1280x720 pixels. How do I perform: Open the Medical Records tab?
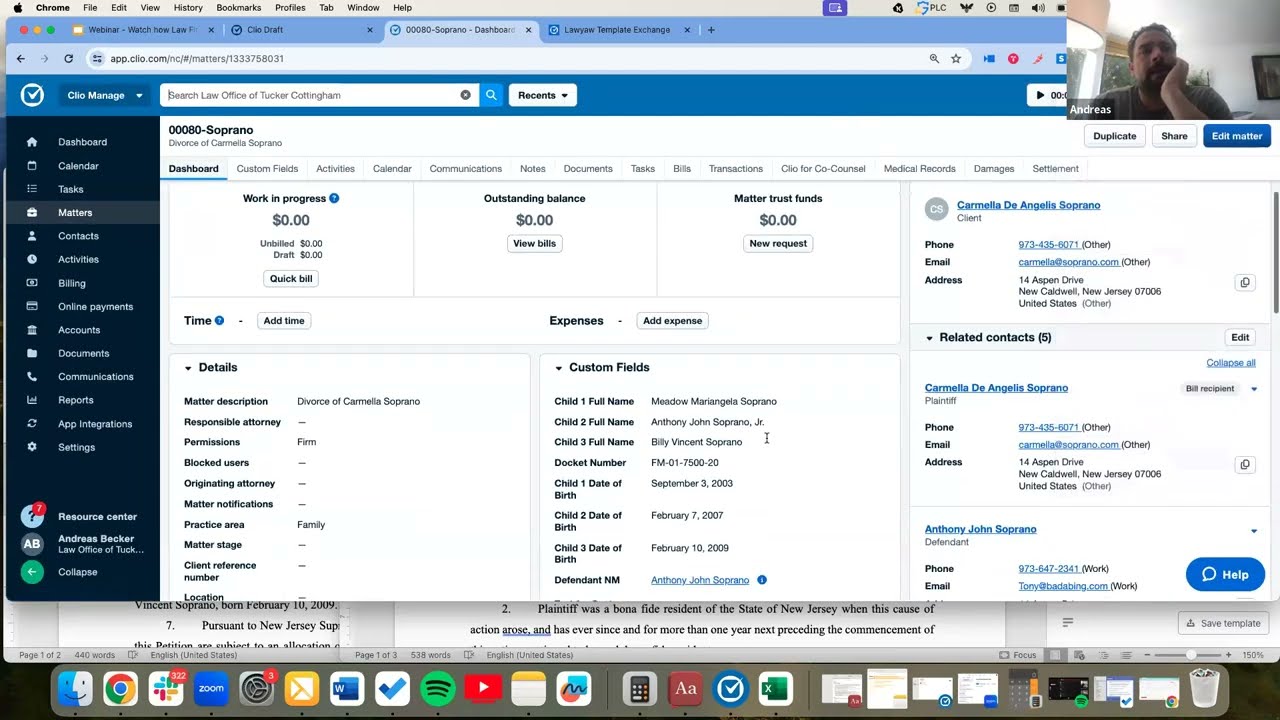pyautogui.click(x=919, y=169)
